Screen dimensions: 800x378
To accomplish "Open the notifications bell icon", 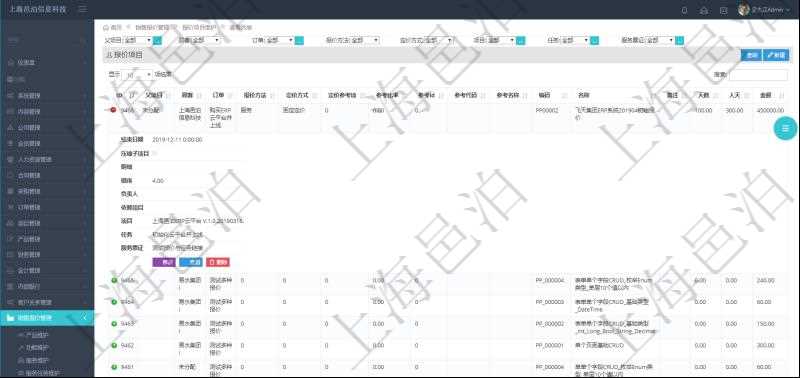I will (685, 10).
